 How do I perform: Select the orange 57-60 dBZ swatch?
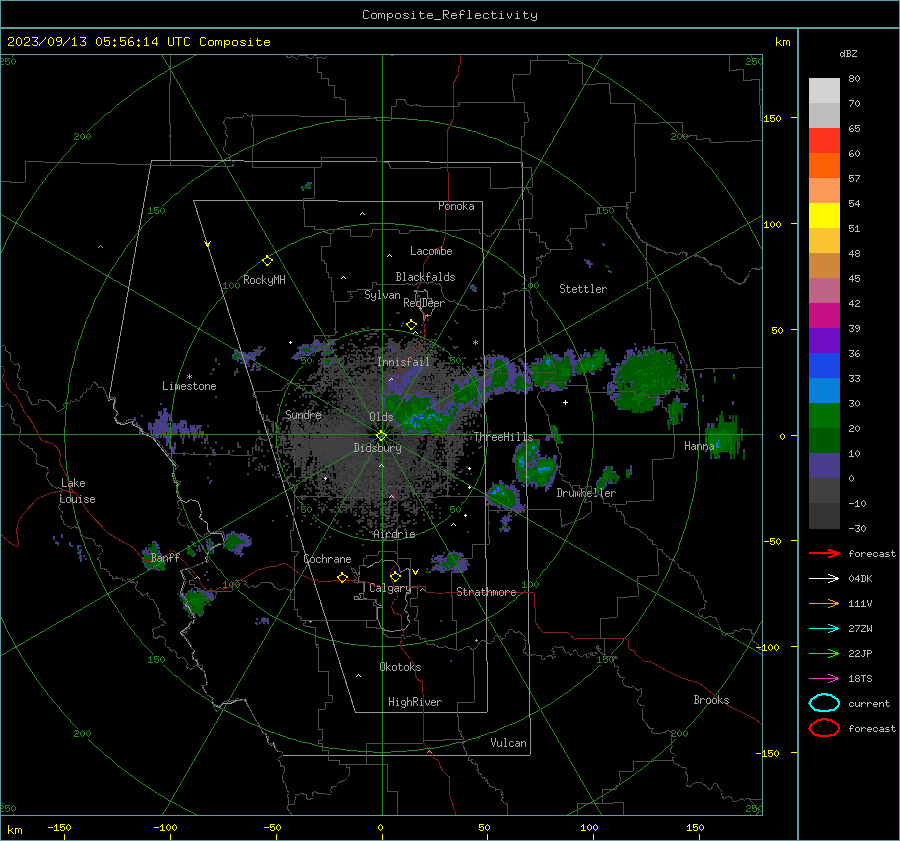pyautogui.click(x=824, y=166)
